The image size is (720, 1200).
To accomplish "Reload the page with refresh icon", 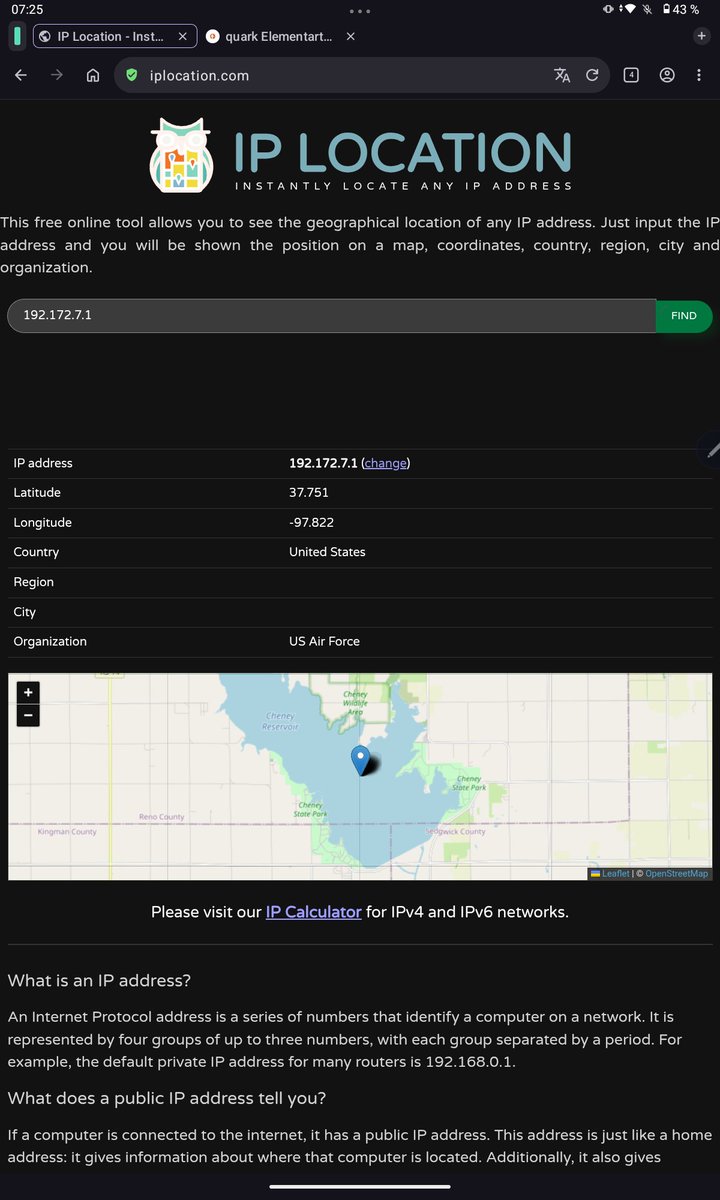I will (592, 75).
